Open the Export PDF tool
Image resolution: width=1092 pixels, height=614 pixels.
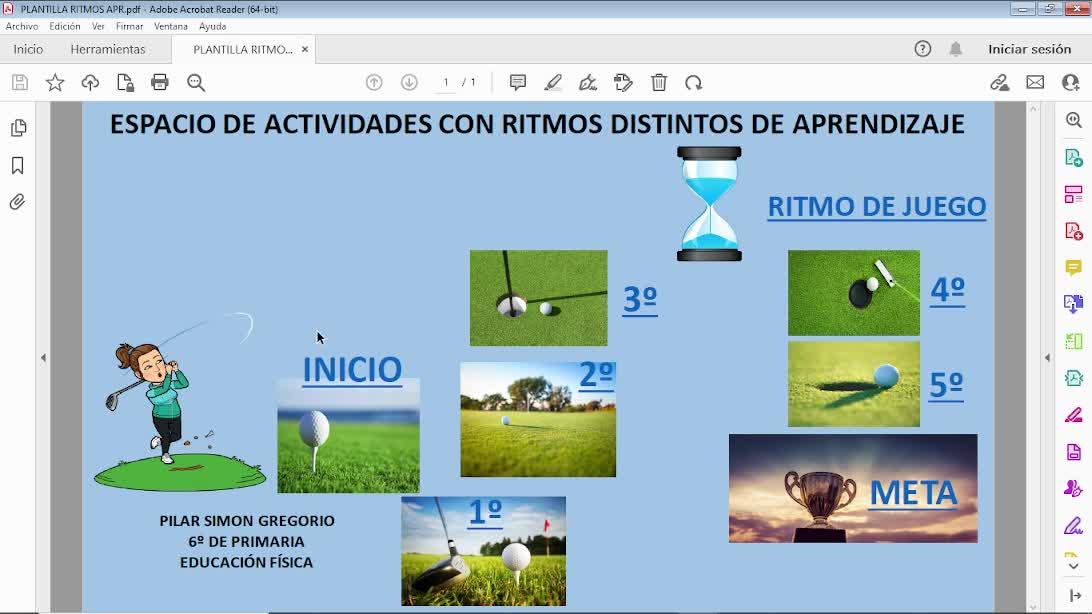(x=1074, y=158)
